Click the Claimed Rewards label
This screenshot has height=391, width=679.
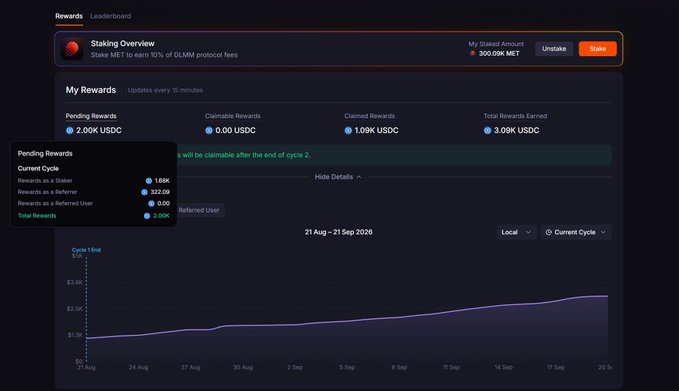click(x=369, y=116)
